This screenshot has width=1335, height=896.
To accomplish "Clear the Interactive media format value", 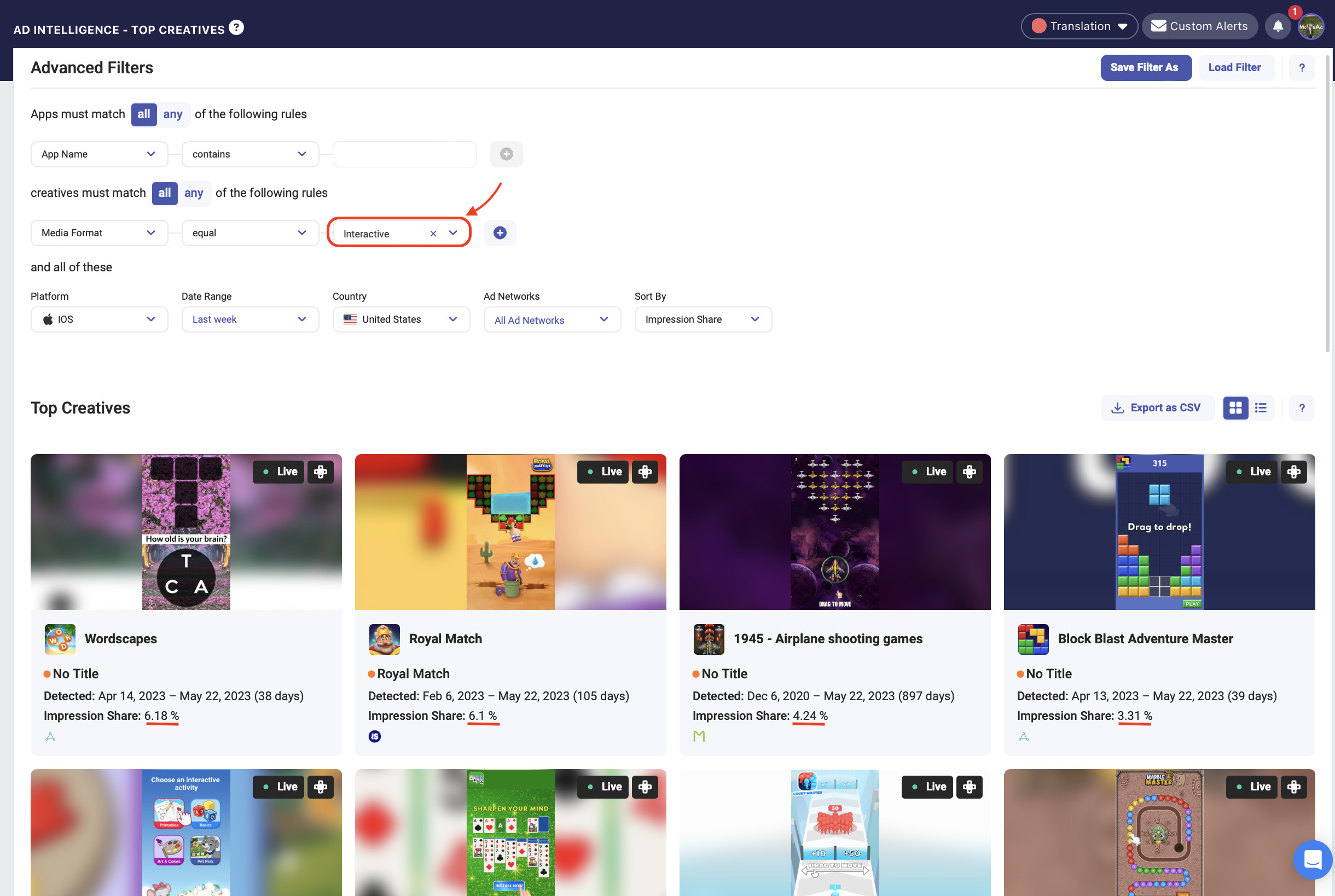I will point(433,233).
